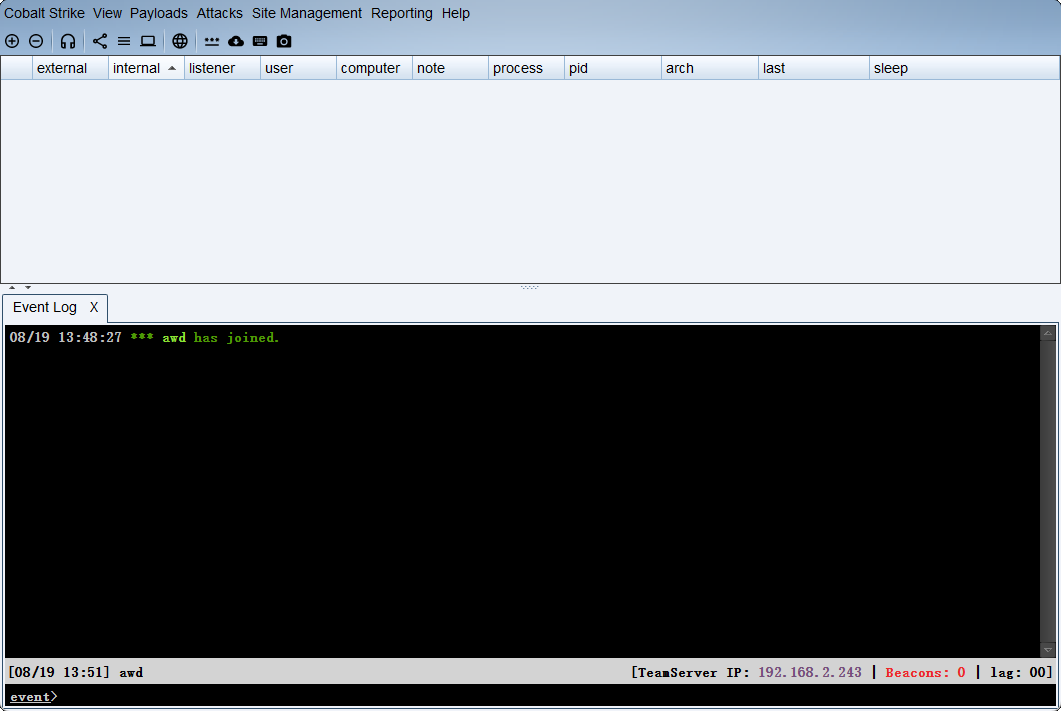Click the event command input field
This screenshot has height=711, width=1061.
(x=550, y=696)
